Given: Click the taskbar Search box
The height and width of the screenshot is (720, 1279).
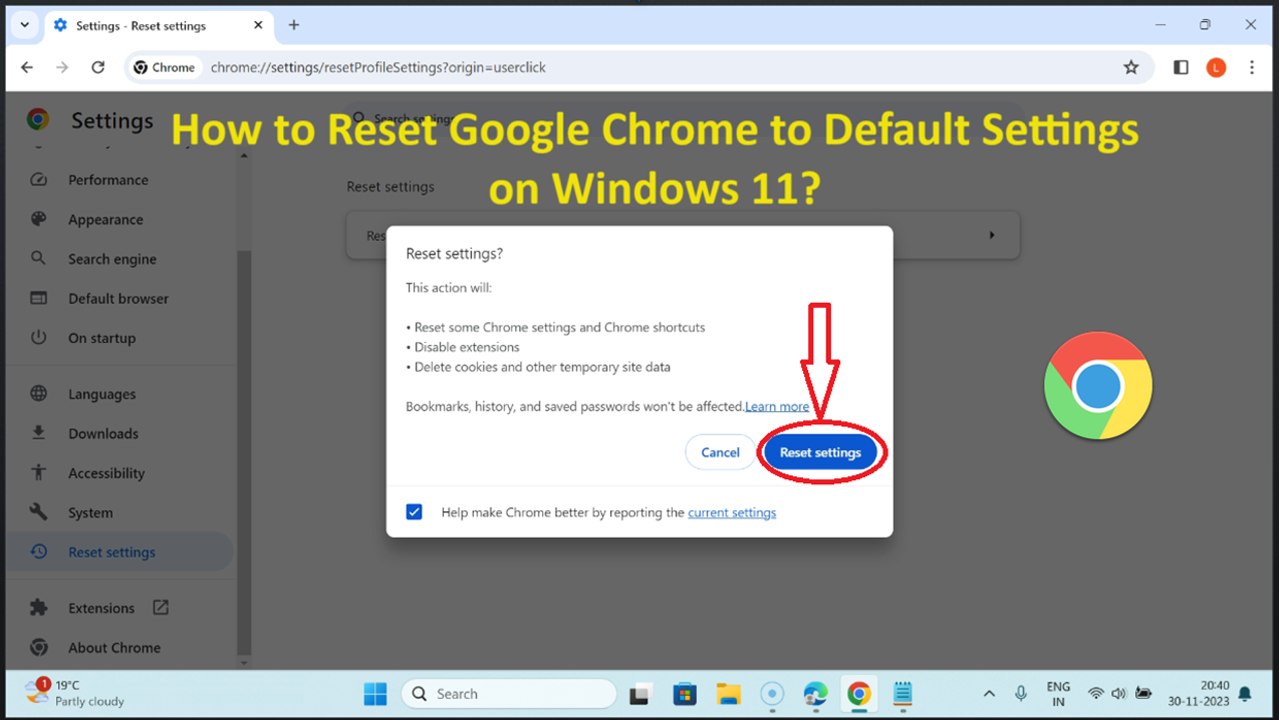Looking at the screenshot, I should click(509, 694).
